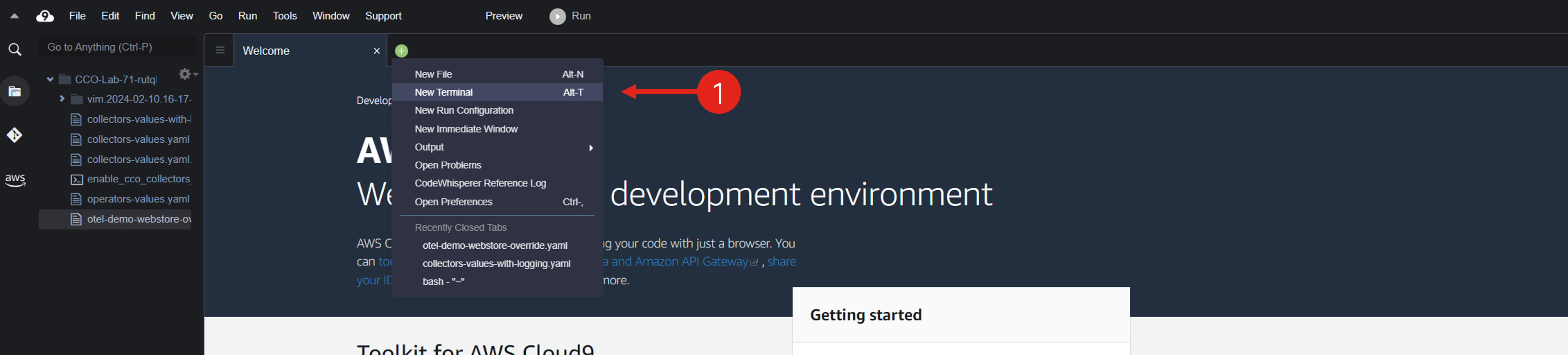Open the search magnifier panel
The height and width of the screenshot is (355, 1568).
pos(15,49)
